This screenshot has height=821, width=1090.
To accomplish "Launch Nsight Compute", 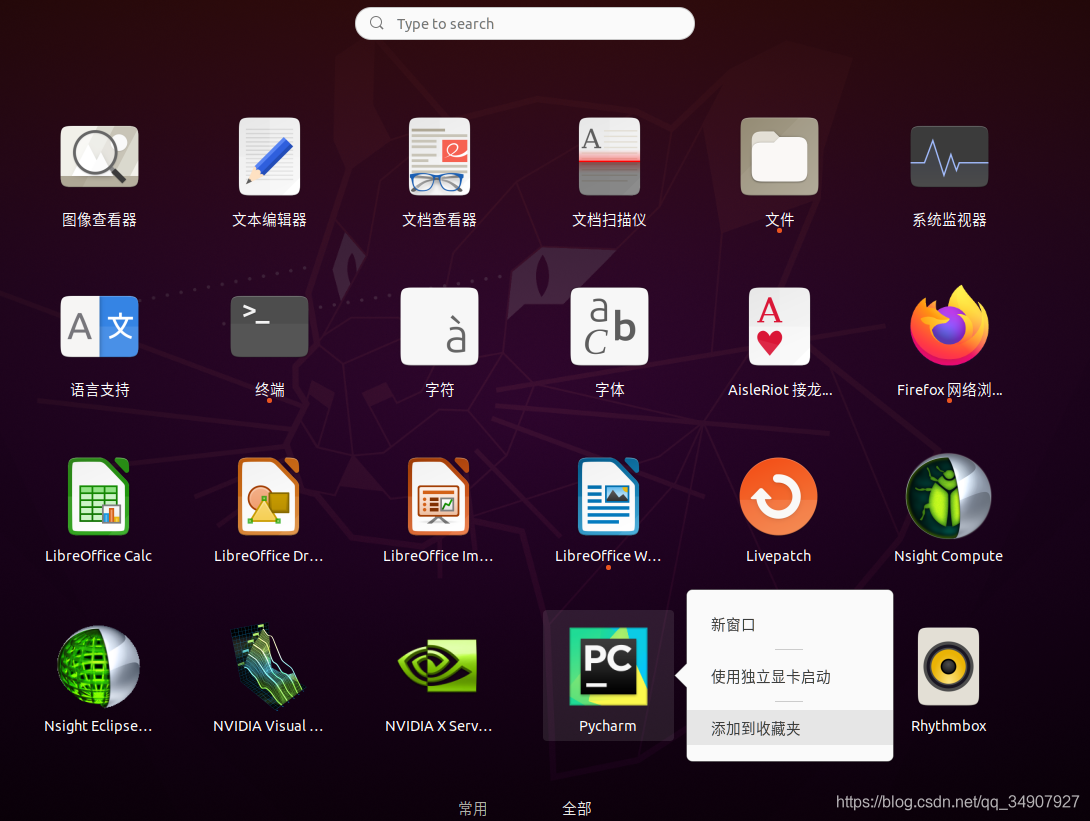I will [x=948, y=496].
